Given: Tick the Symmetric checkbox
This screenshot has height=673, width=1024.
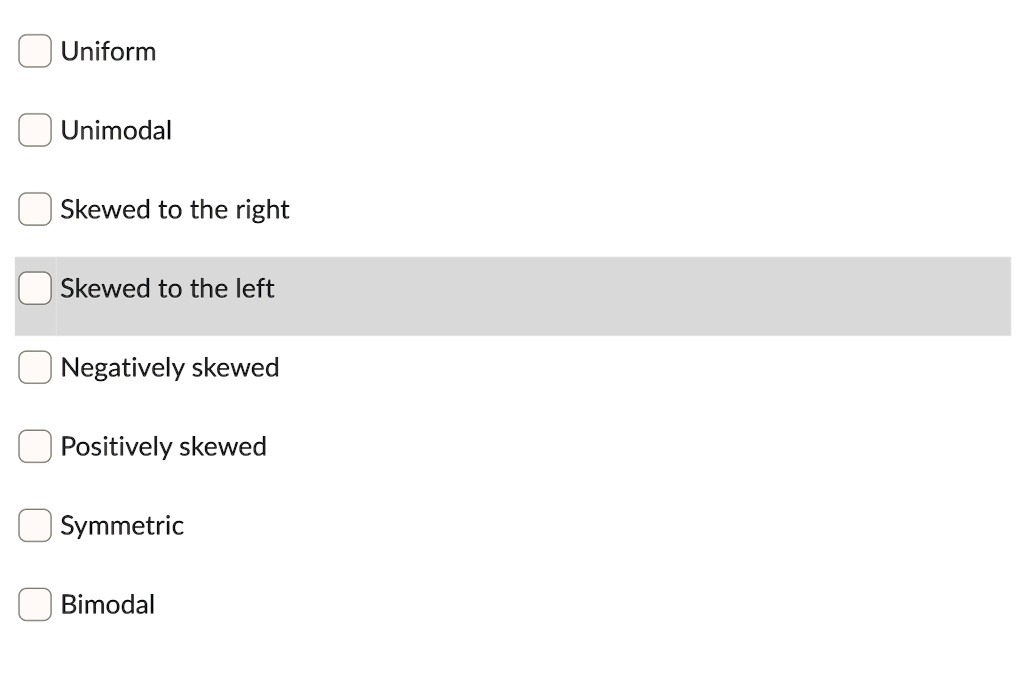Looking at the screenshot, I should pyautogui.click(x=34, y=525).
